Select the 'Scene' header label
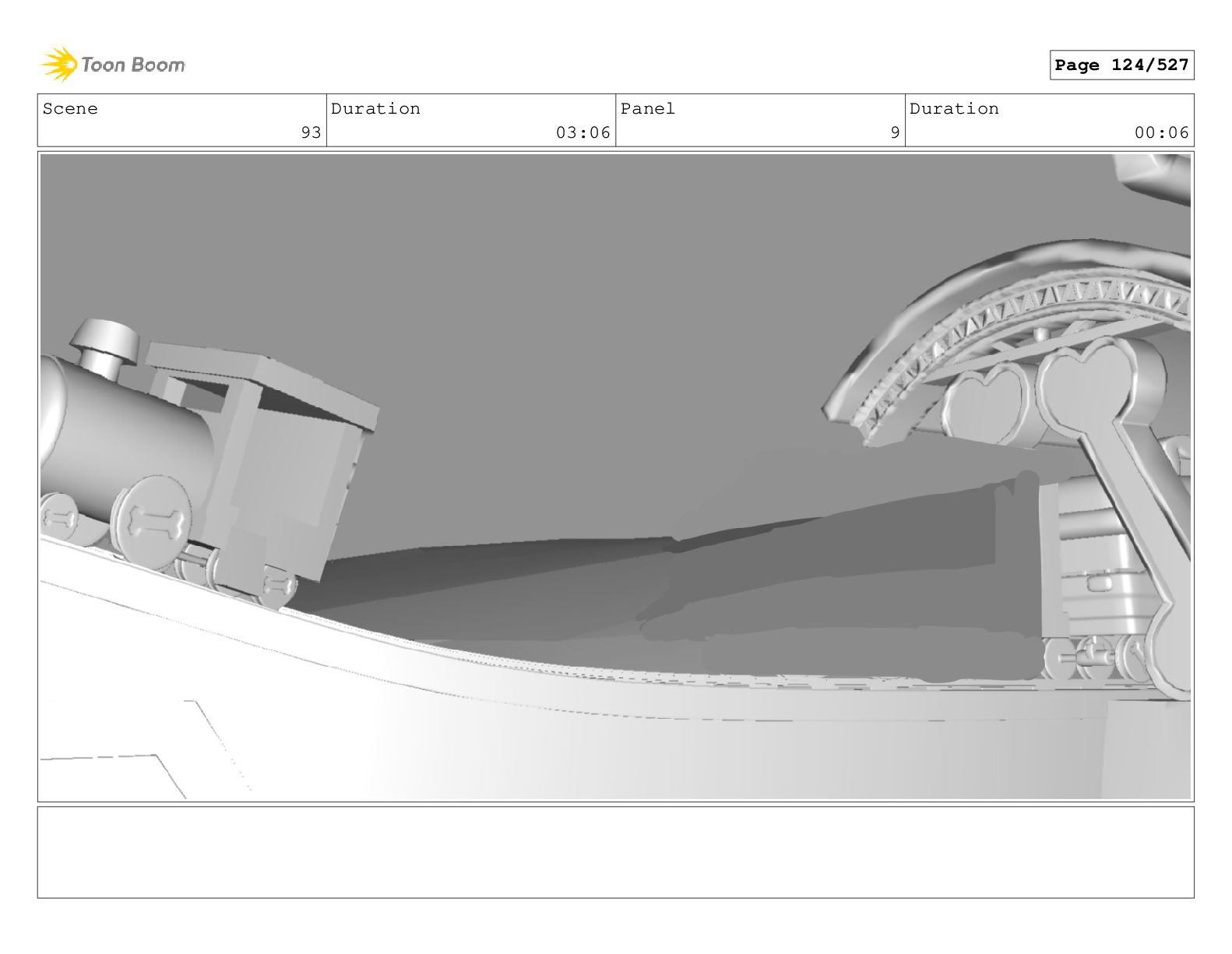The height and width of the screenshot is (954, 1232). [70, 109]
